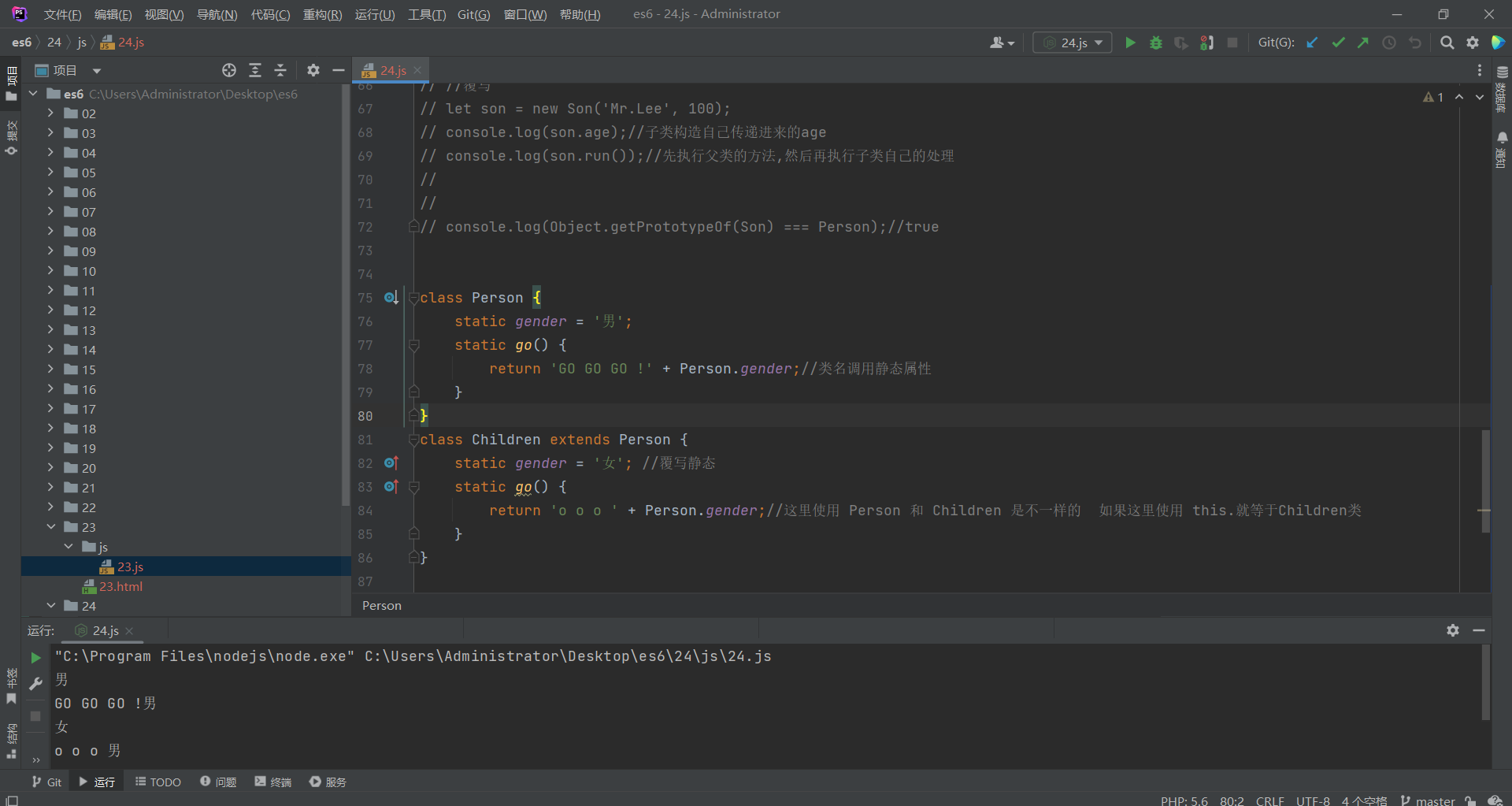Expand folder 02 in project tree
The width and height of the screenshot is (1512, 806).
click(x=50, y=113)
